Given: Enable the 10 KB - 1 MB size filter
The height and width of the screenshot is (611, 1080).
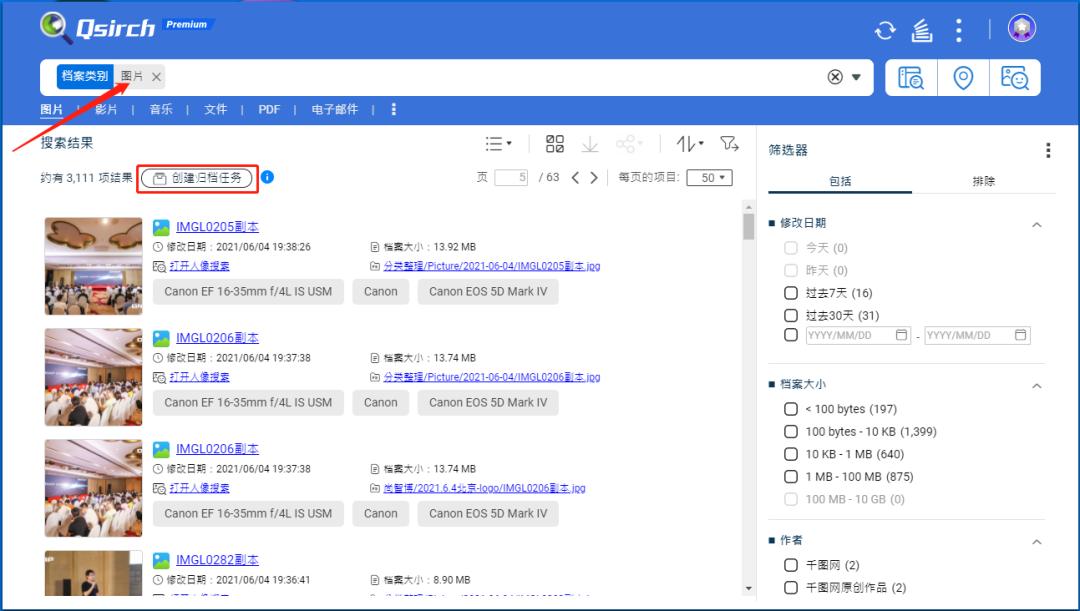Looking at the screenshot, I should (791, 453).
